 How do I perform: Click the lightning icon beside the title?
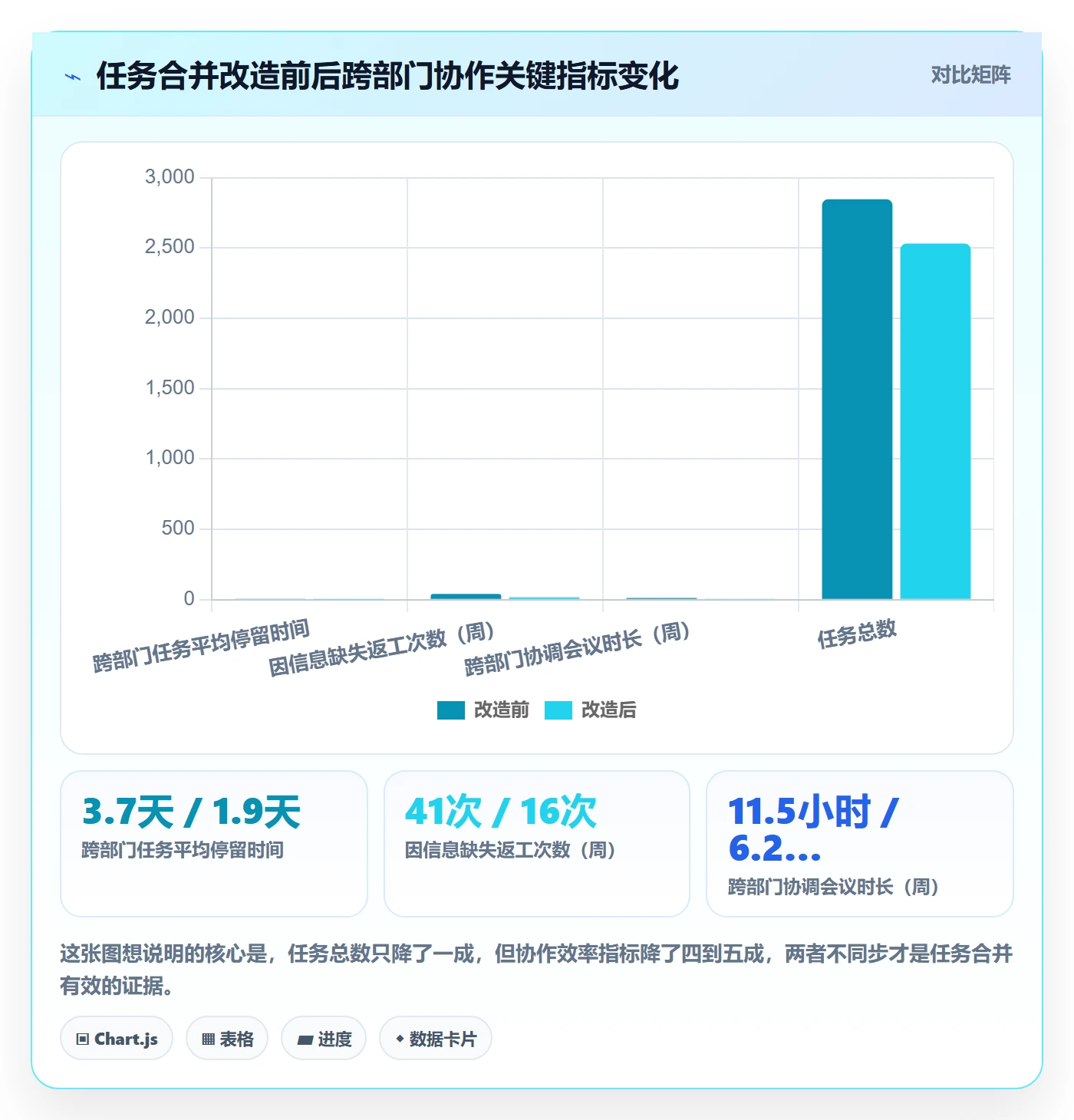click(73, 77)
